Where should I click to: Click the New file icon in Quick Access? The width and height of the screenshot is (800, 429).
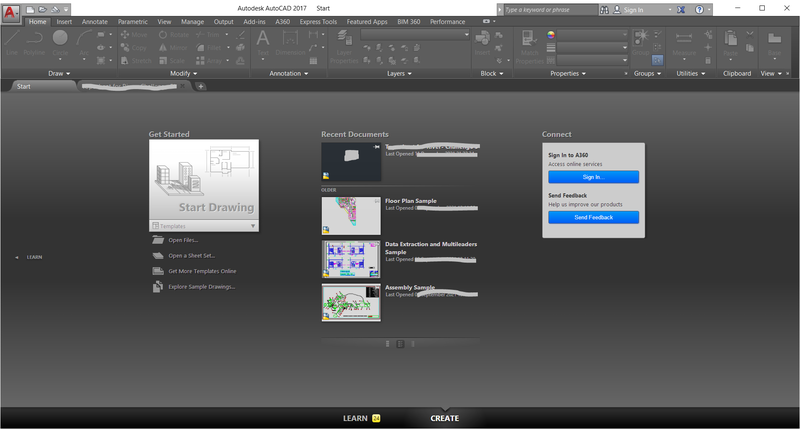click(x=31, y=10)
